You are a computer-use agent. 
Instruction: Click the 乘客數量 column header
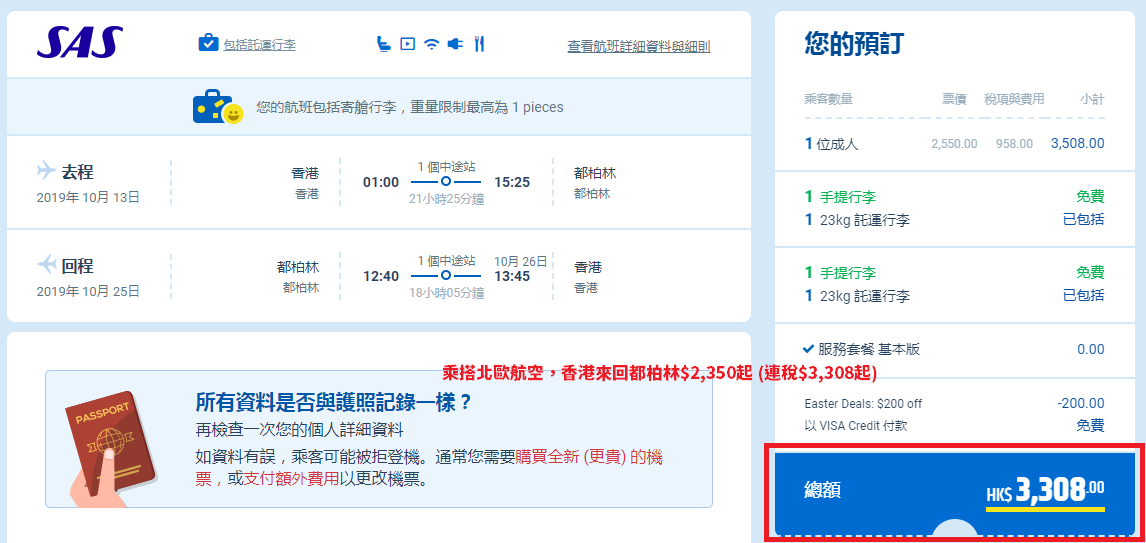click(828, 99)
